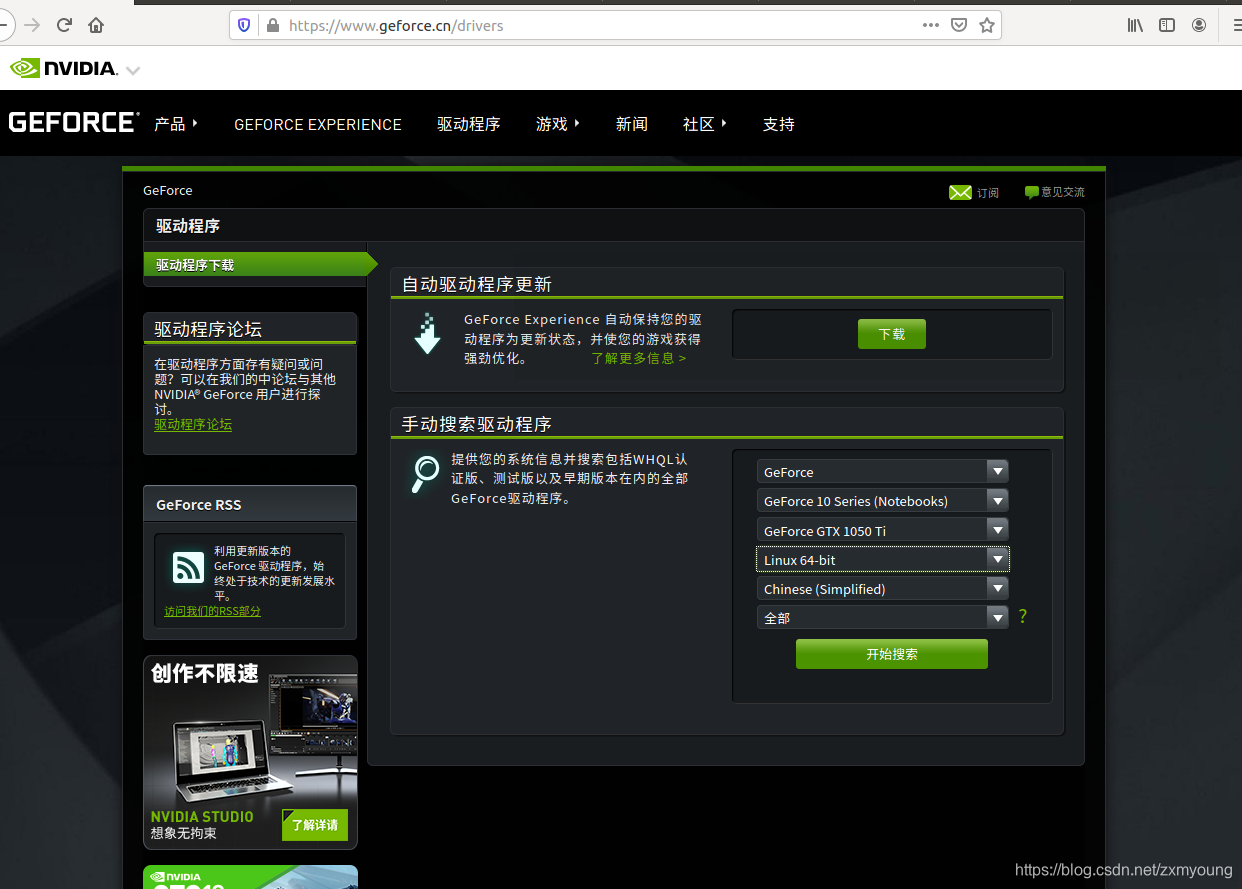Click the feedback speech bubble icon
1242x889 pixels.
(x=1031, y=192)
